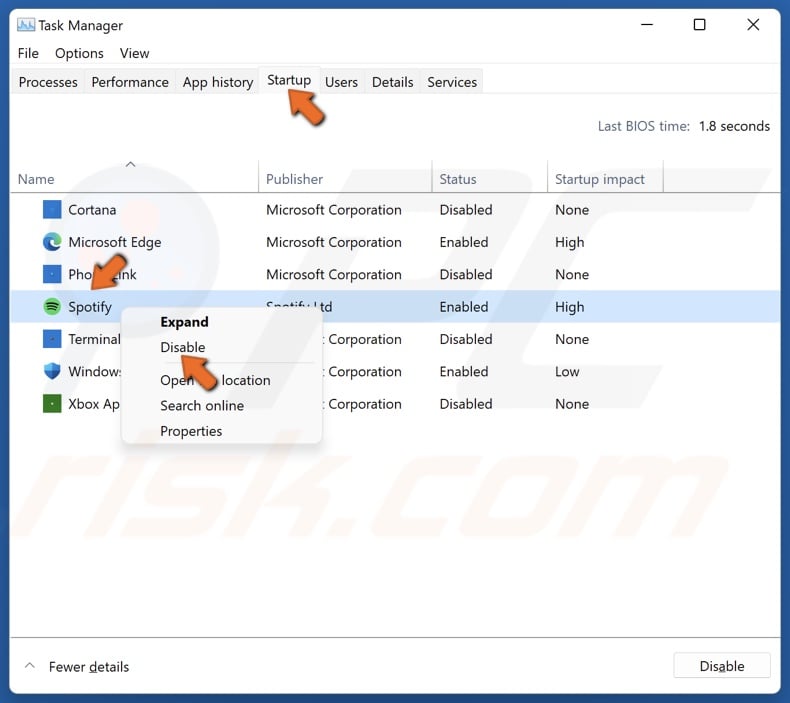Click Microsoft Edge's Enabled status cell
Image resolution: width=790 pixels, height=703 pixels.
[x=464, y=242]
